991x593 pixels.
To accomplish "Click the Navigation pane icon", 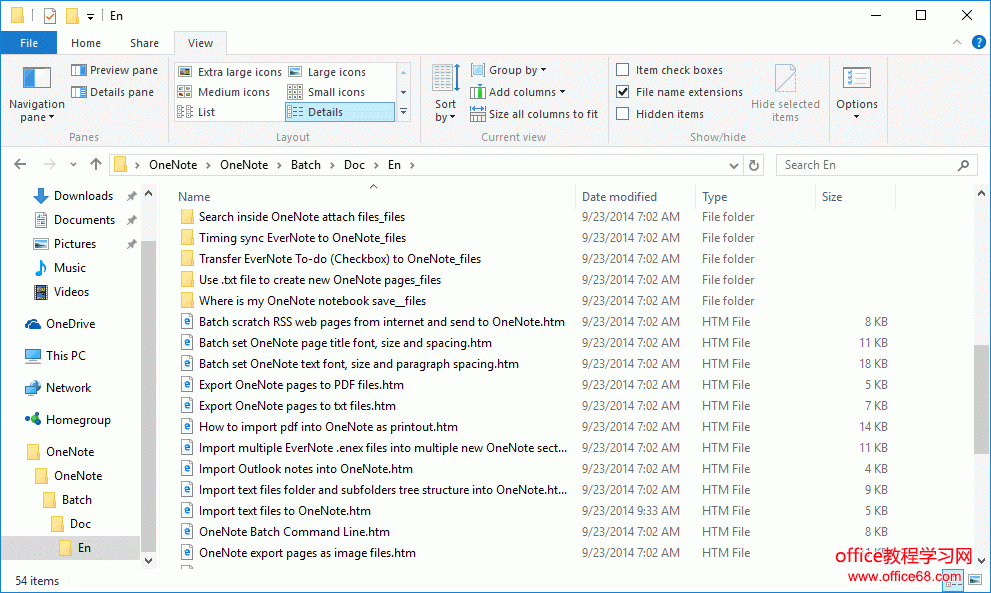I will click(36, 79).
